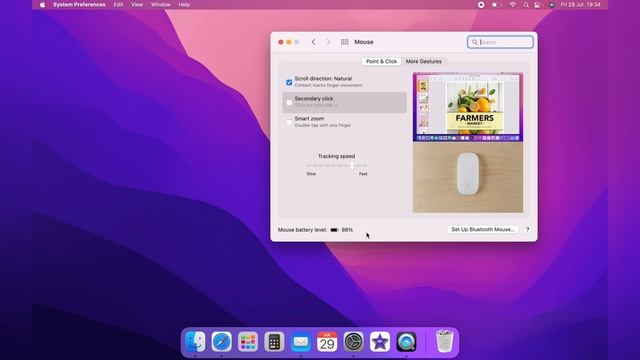Open Calendar showing 29 in Dock
This screenshot has width=640, height=360.
[x=327, y=341]
